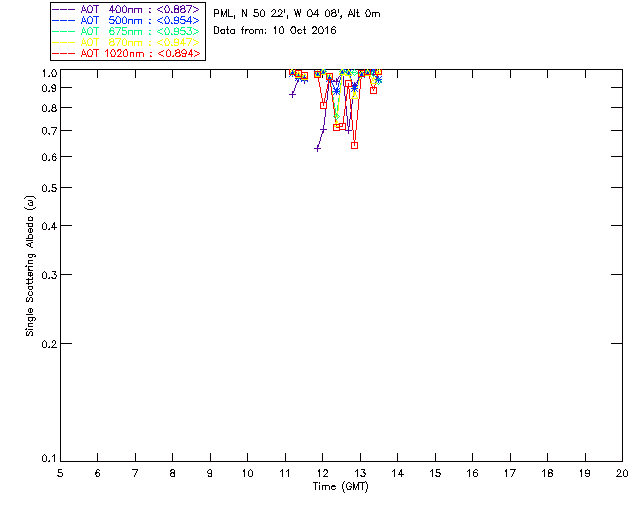Click the y-axis tick label 0.5
Image resolution: width=640 pixels, height=512 pixels.
click(x=49, y=188)
